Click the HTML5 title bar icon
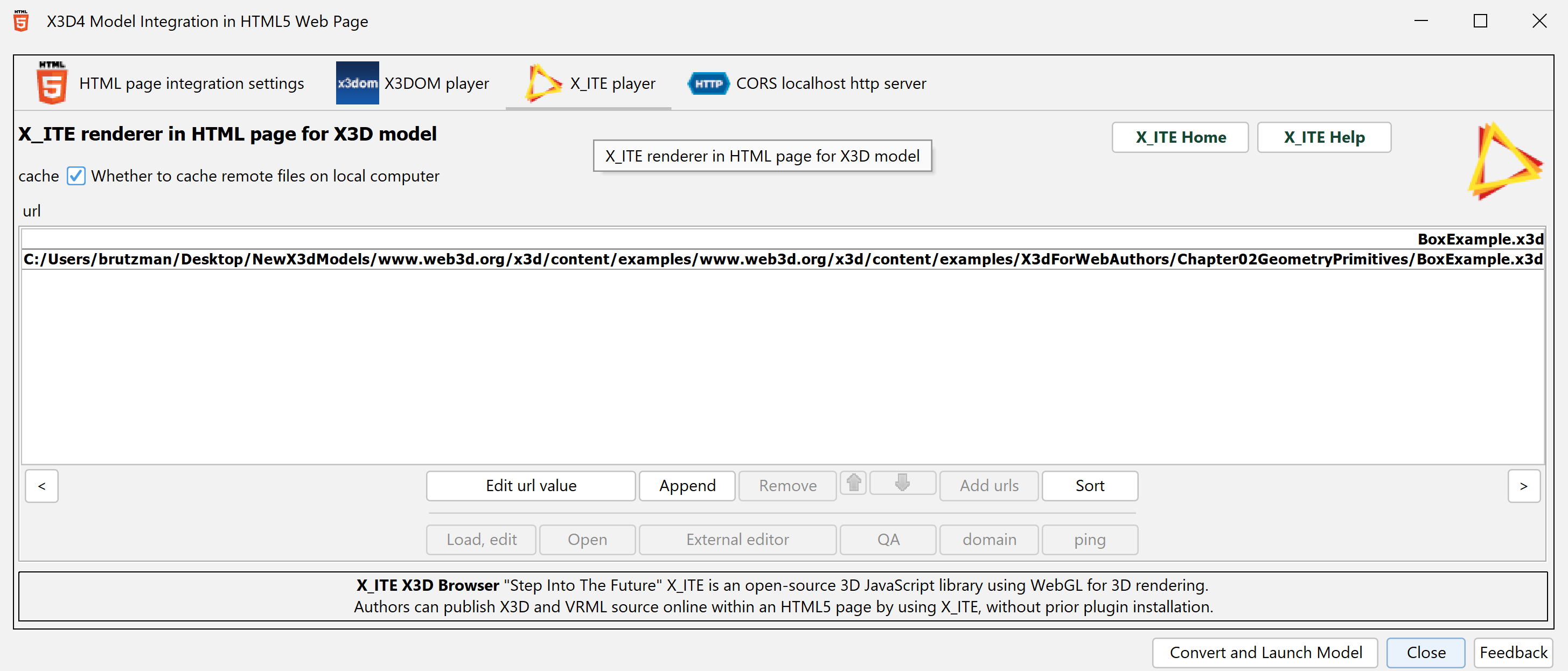1568x671 pixels. (x=22, y=20)
